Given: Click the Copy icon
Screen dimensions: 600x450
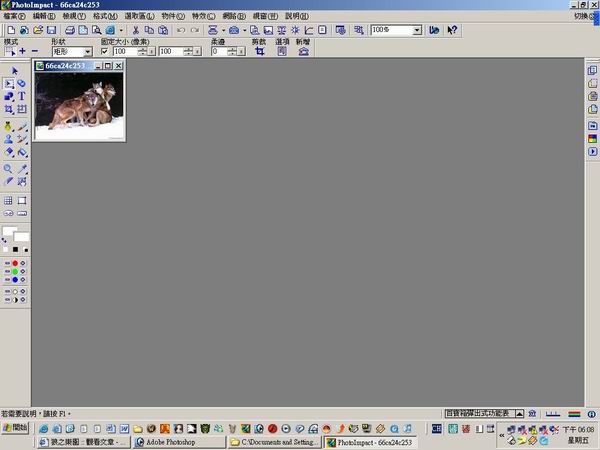Looking at the screenshot, I should pyautogui.click(x=149, y=30).
